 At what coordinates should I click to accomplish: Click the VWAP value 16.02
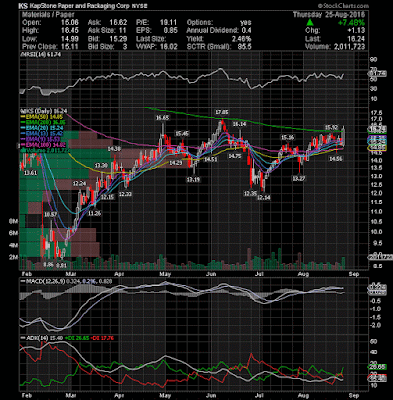tap(170, 47)
